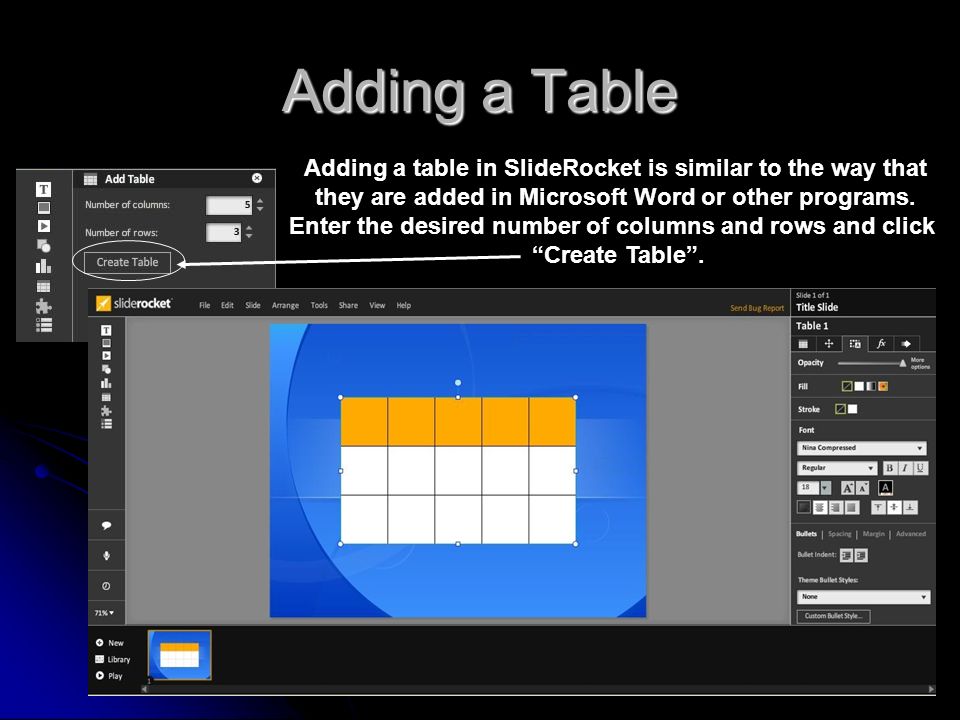
Task: Select the solid white Fill swatch
Action: pyautogui.click(x=859, y=386)
